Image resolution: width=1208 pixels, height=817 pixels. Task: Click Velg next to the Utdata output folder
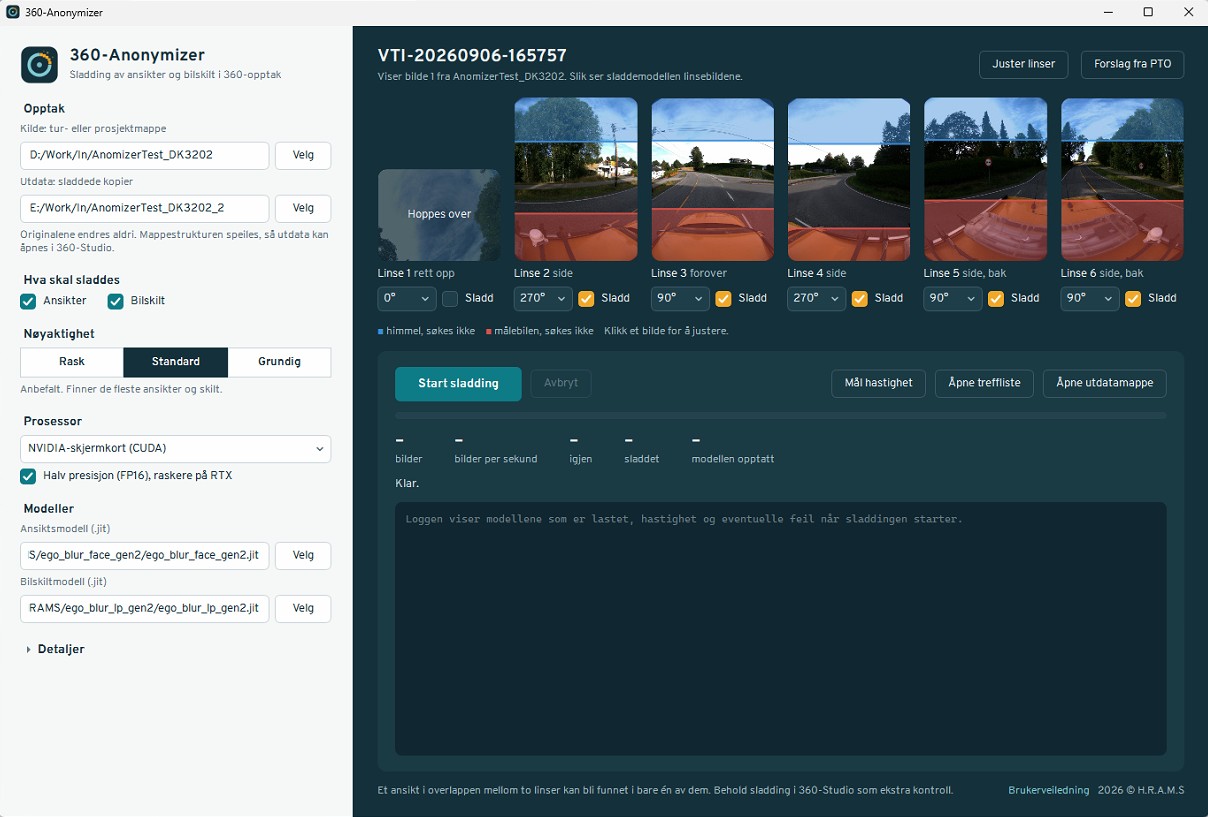[303, 209]
